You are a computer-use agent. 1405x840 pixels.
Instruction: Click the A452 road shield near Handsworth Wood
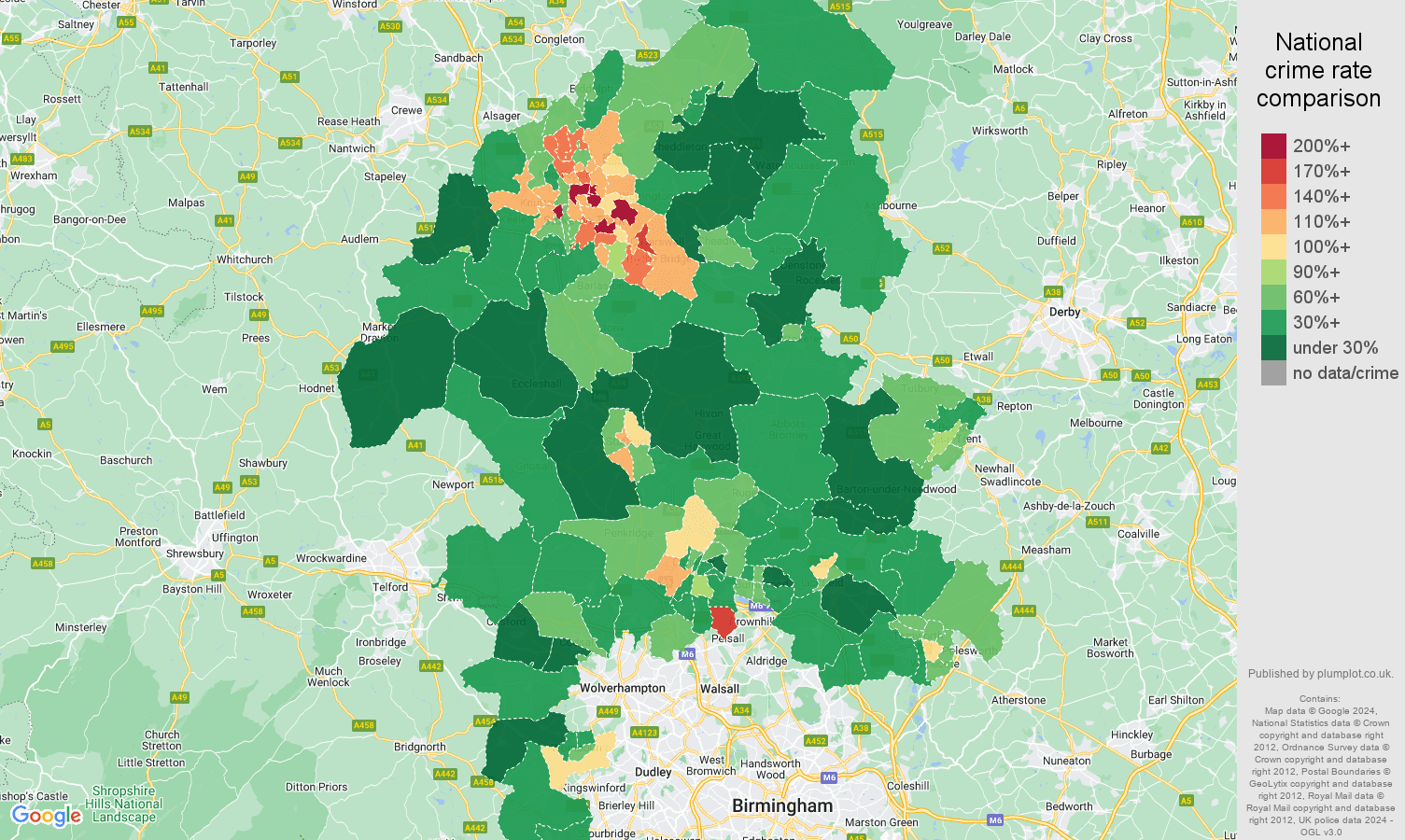click(x=815, y=742)
